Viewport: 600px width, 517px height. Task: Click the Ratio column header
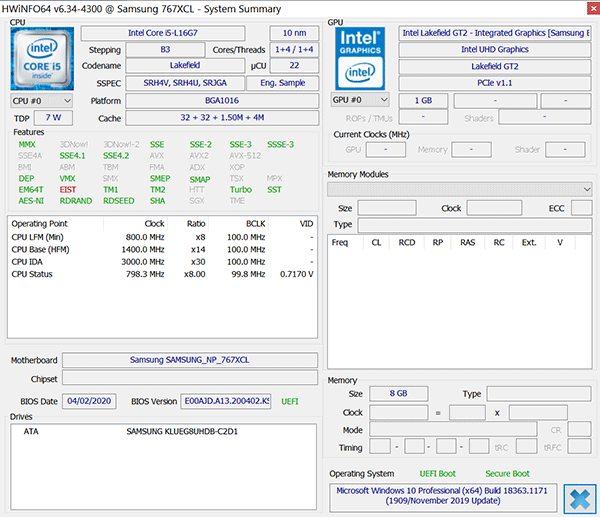pyautogui.click(x=196, y=224)
